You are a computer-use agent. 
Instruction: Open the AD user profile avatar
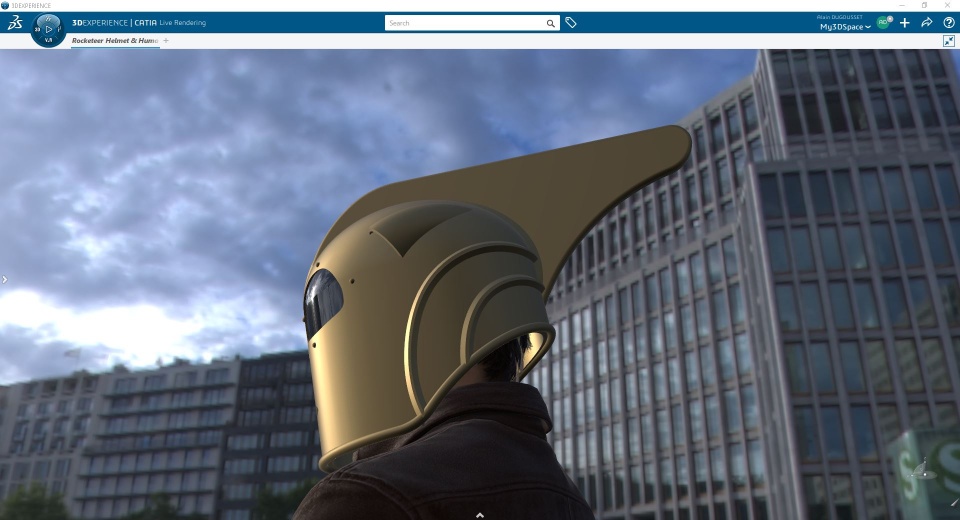click(883, 23)
